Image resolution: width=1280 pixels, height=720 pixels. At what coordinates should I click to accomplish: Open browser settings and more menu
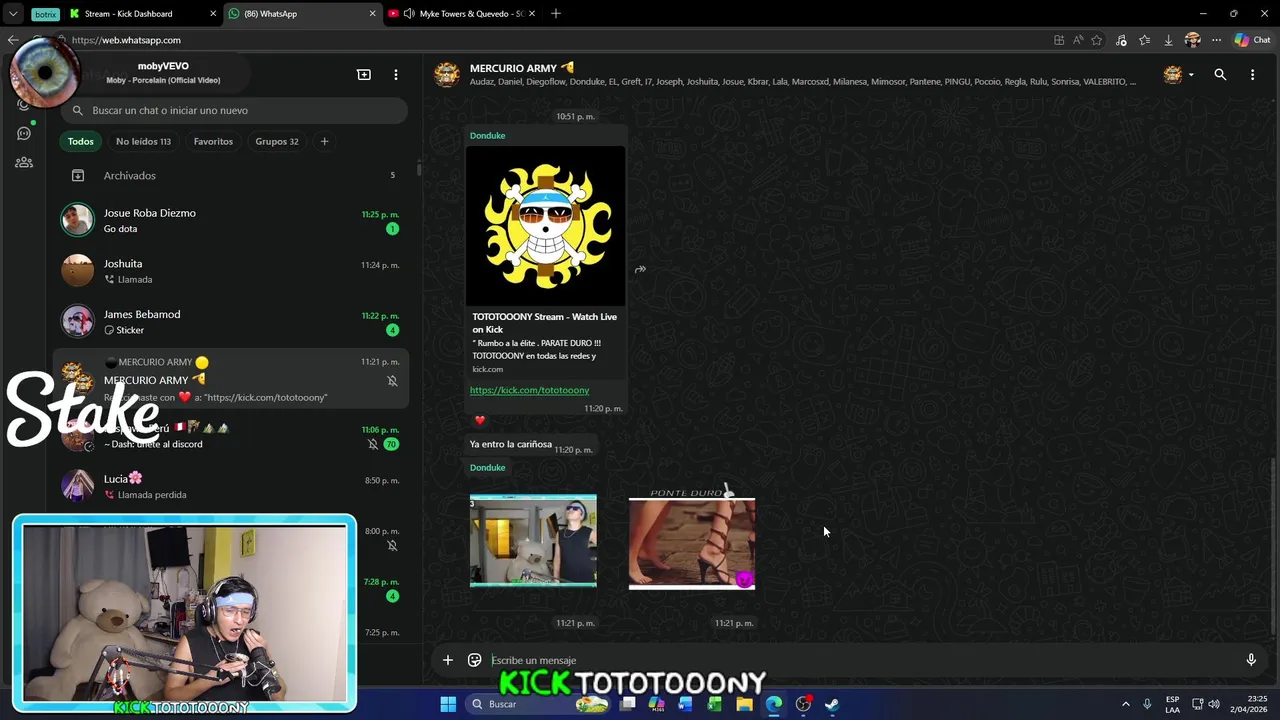point(1216,40)
